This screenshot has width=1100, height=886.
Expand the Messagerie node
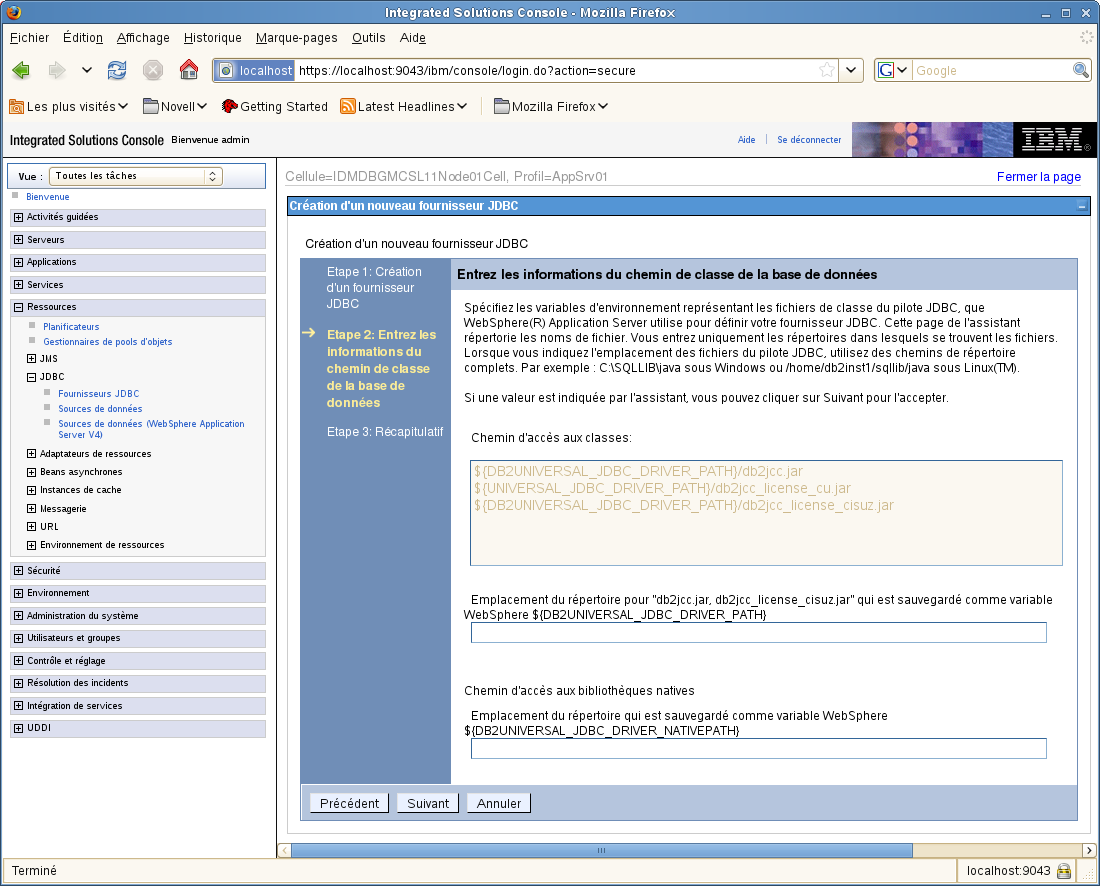coord(31,509)
